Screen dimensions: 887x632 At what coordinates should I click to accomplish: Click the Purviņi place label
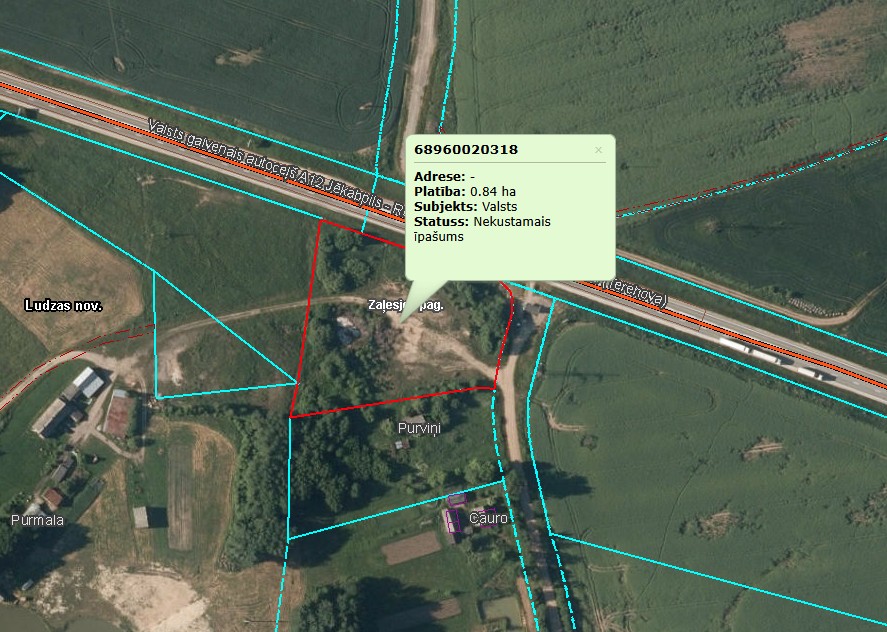419,428
